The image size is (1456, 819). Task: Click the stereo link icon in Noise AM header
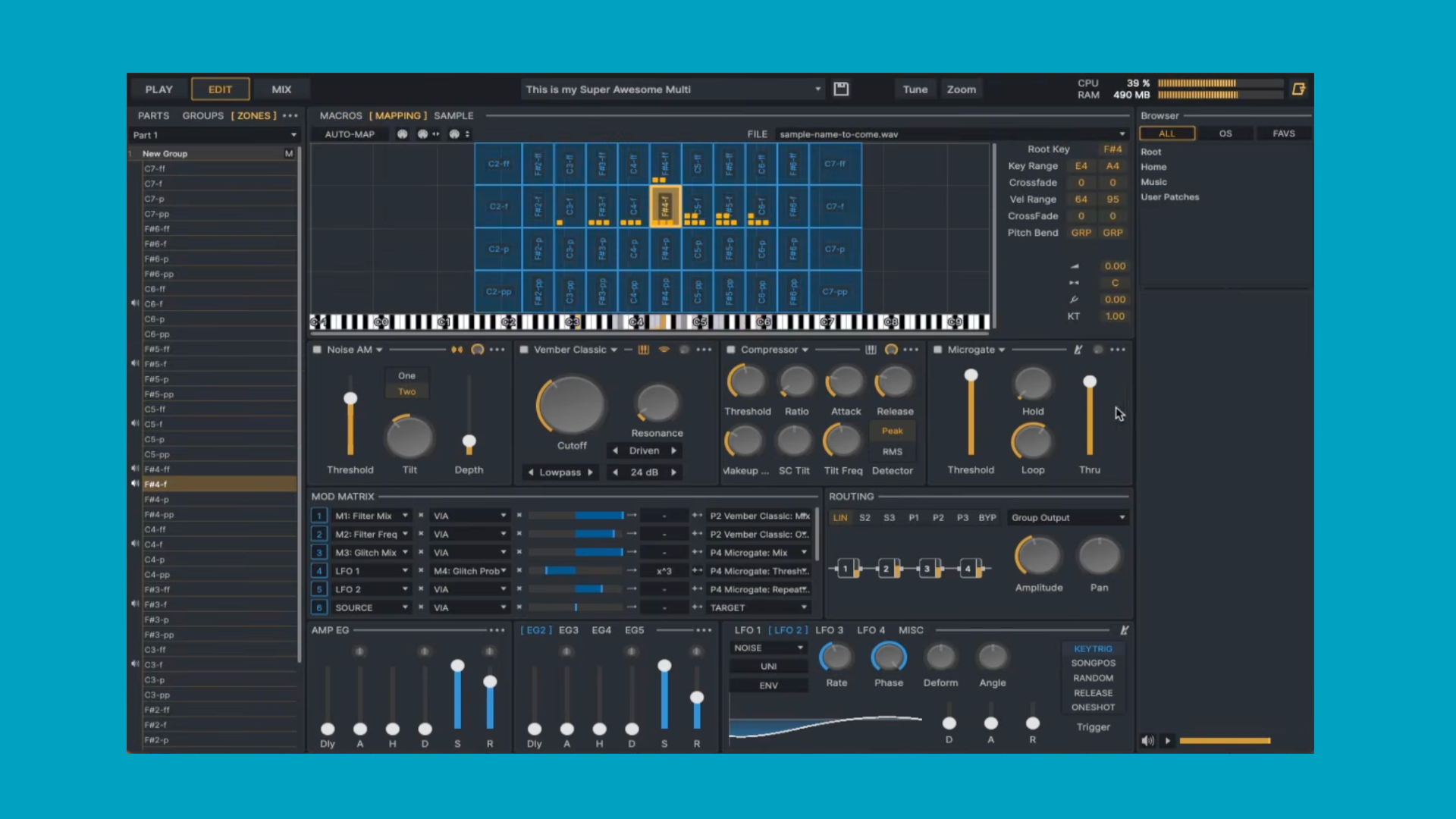click(x=457, y=350)
